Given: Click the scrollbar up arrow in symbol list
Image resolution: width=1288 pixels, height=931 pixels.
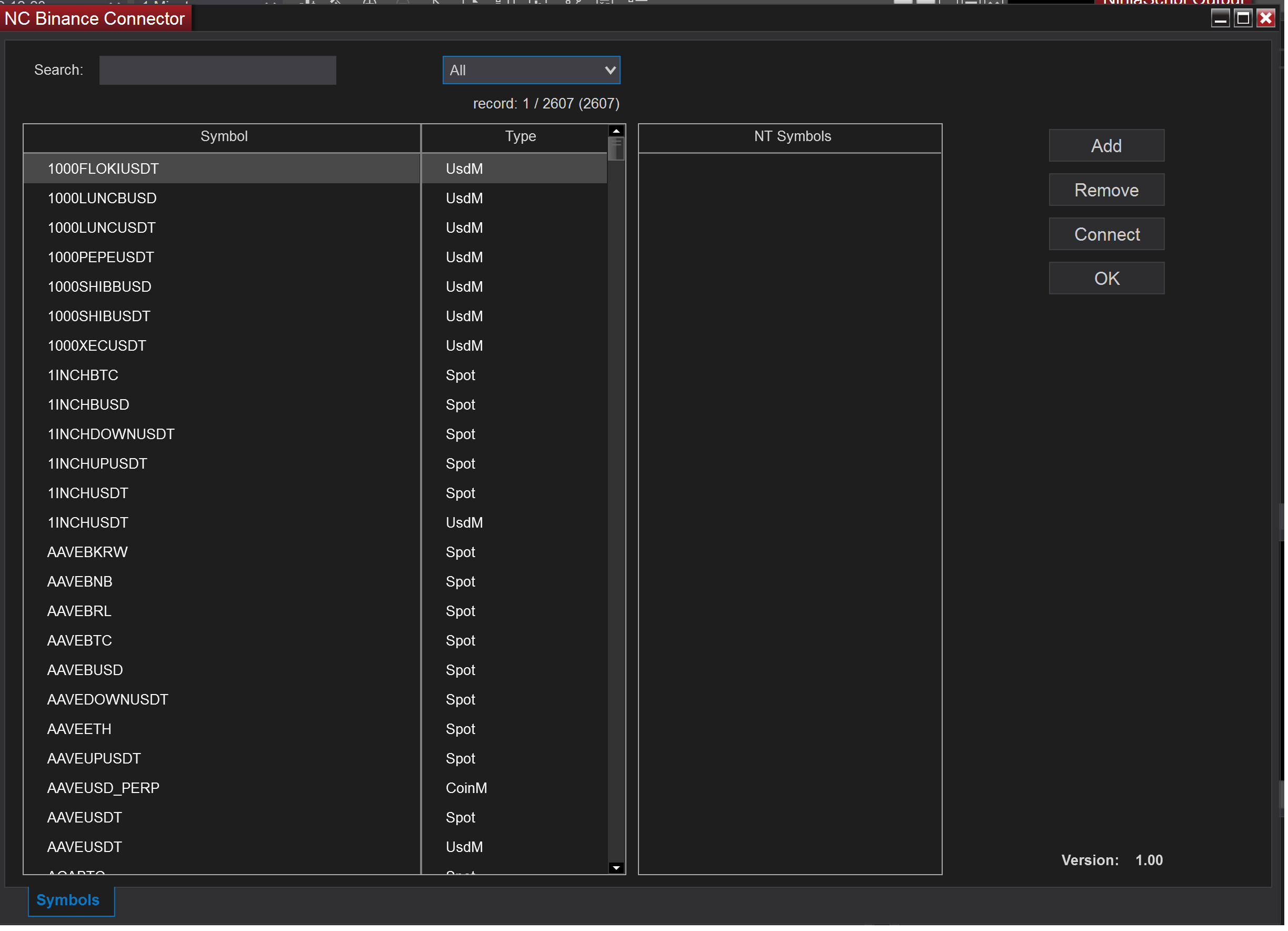Looking at the screenshot, I should point(617,131).
